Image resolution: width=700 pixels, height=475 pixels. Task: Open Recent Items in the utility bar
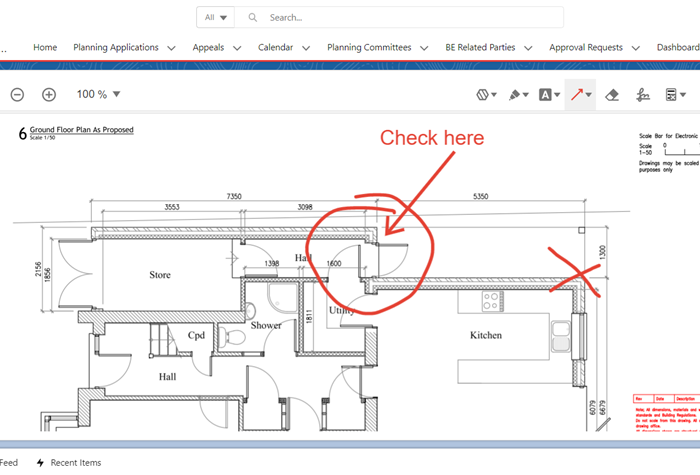click(x=75, y=463)
